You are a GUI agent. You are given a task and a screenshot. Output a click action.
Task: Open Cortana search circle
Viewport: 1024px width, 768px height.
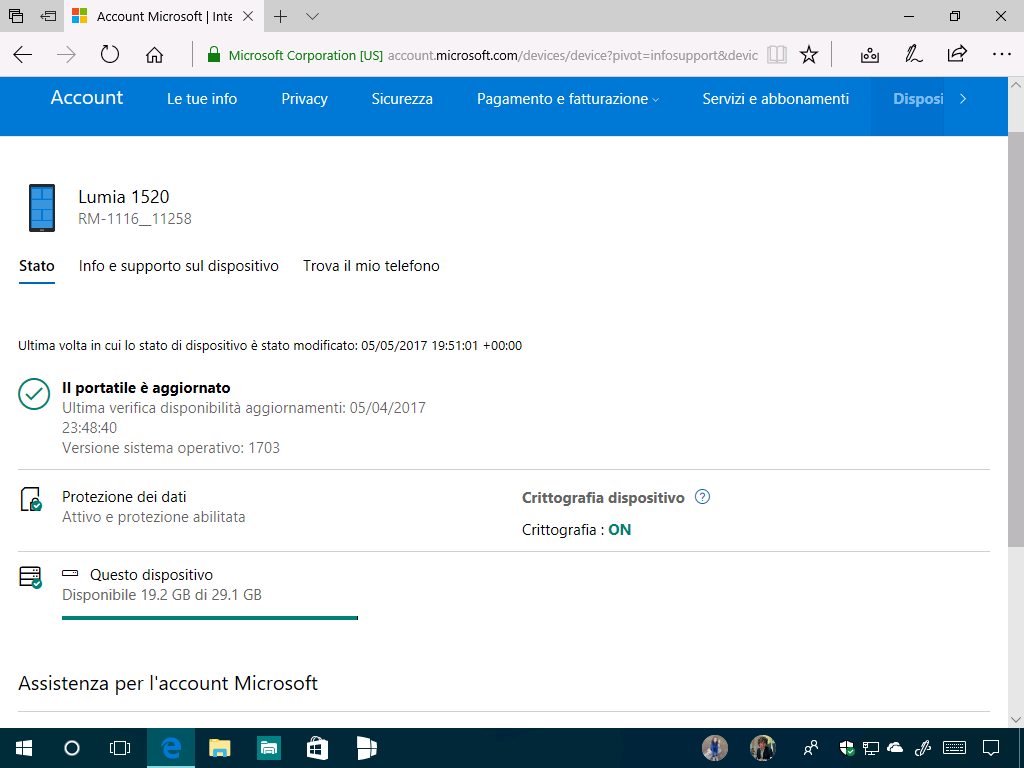click(x=72, y=748)
